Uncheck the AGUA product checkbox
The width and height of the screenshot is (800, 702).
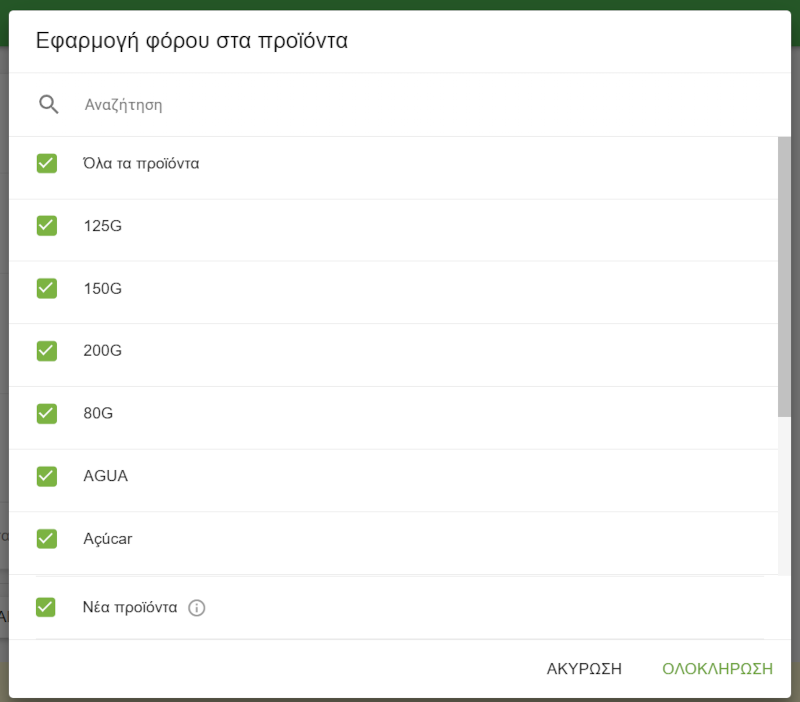pyautogui.click(x=47, y=476)
